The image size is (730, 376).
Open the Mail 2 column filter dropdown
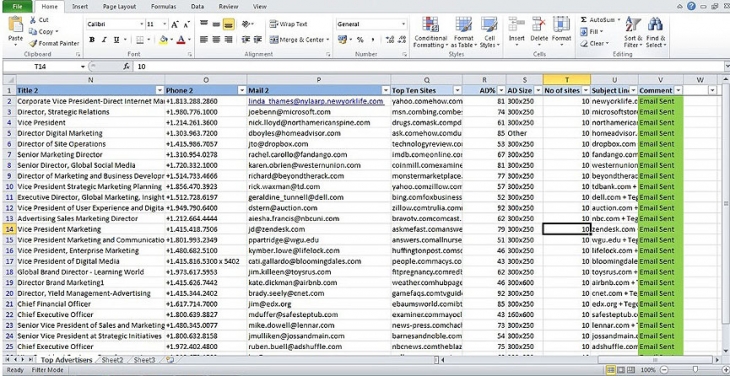tap(385, 90)
